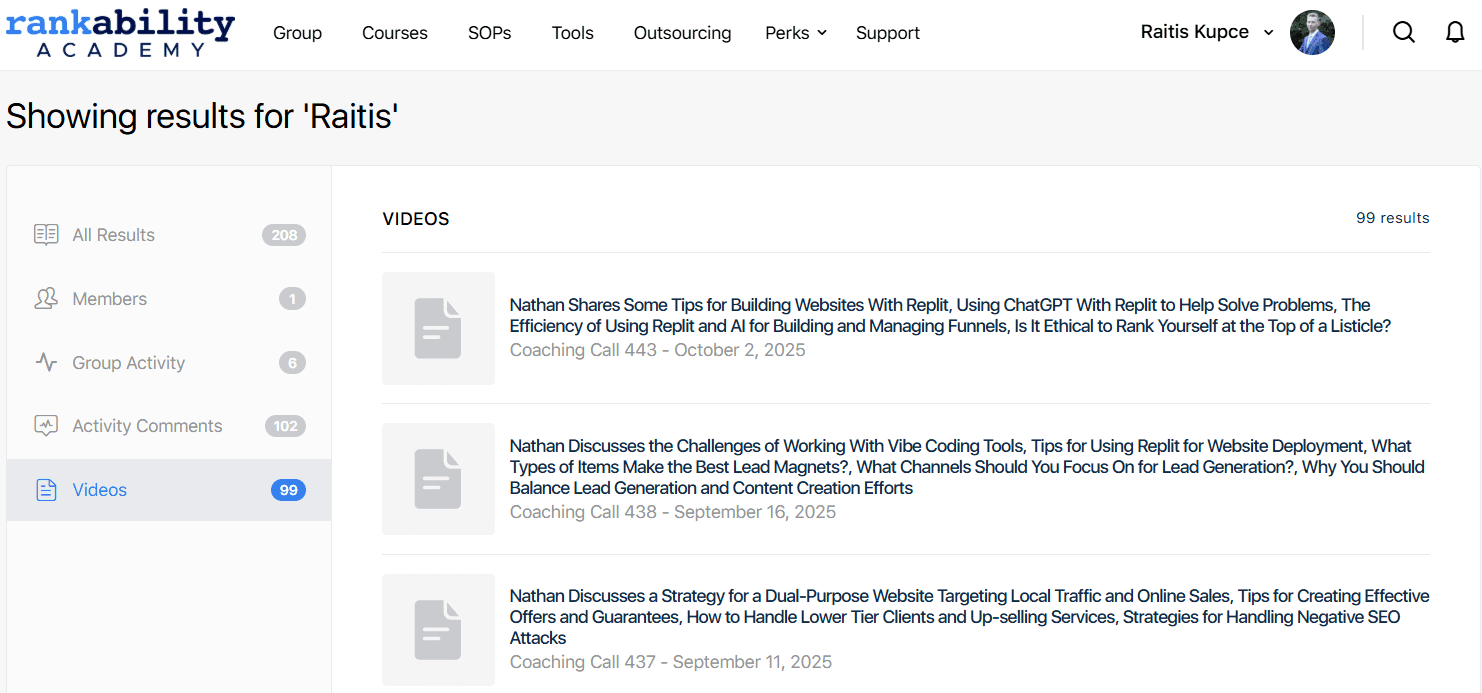Select the Outsourcing navigation item

pos(682,33)
